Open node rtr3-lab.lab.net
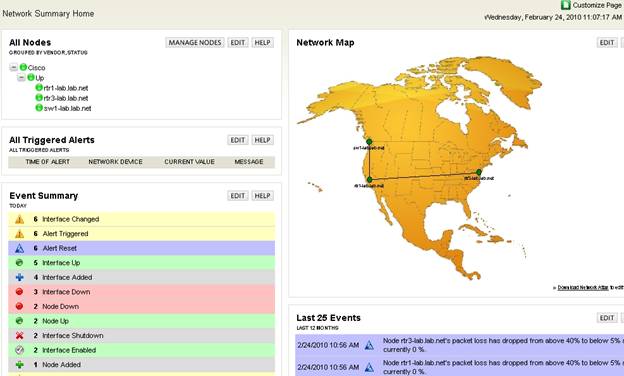Screen dimensions: 624x376 (x=66, y=98)
